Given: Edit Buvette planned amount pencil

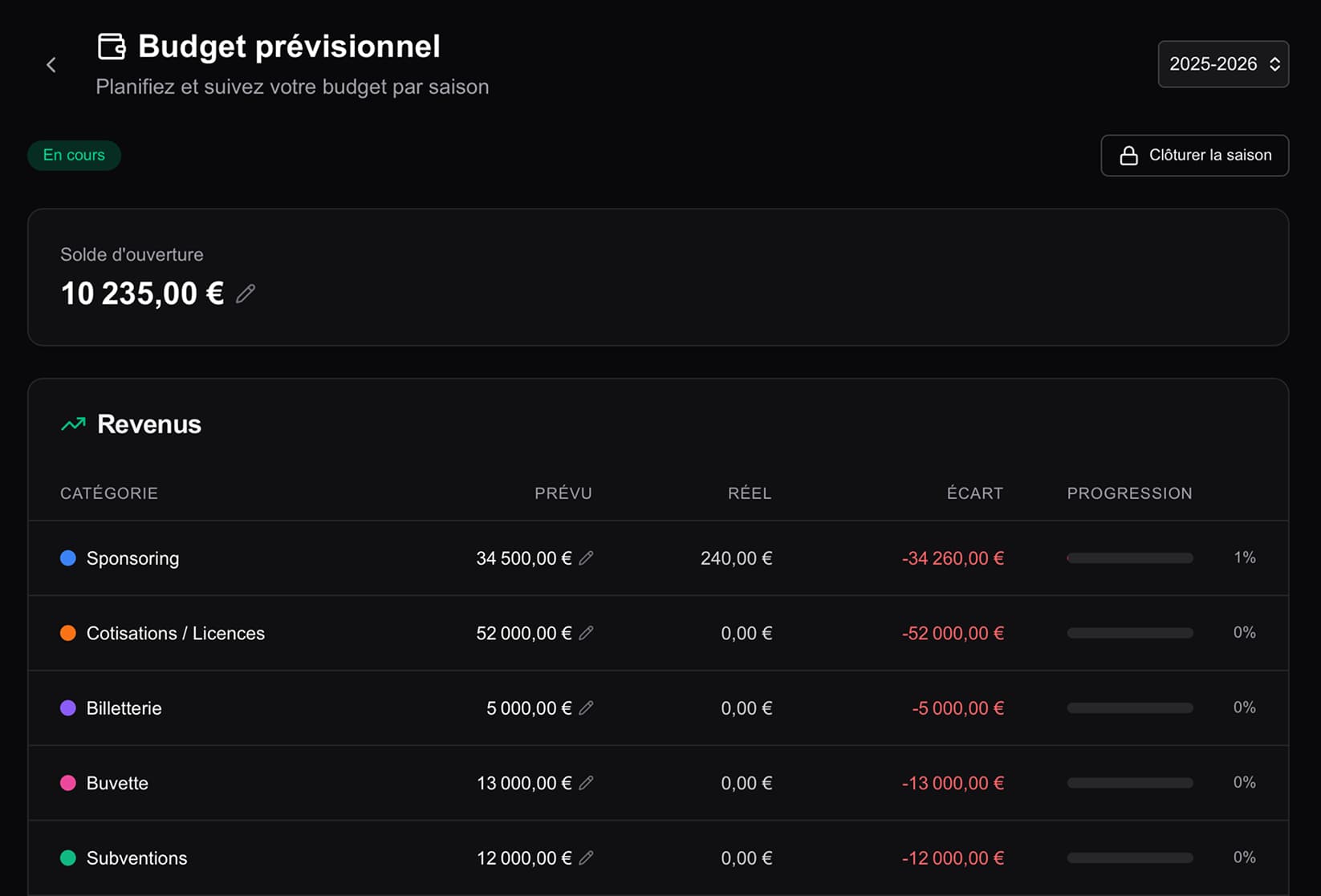Looking at the screenshot, I should [587, 783].
